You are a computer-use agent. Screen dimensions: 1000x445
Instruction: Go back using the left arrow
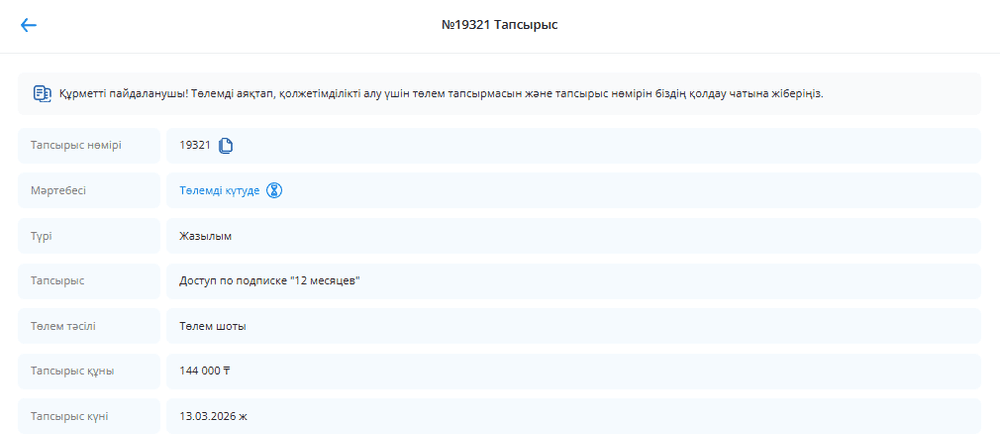pos(28,25)
